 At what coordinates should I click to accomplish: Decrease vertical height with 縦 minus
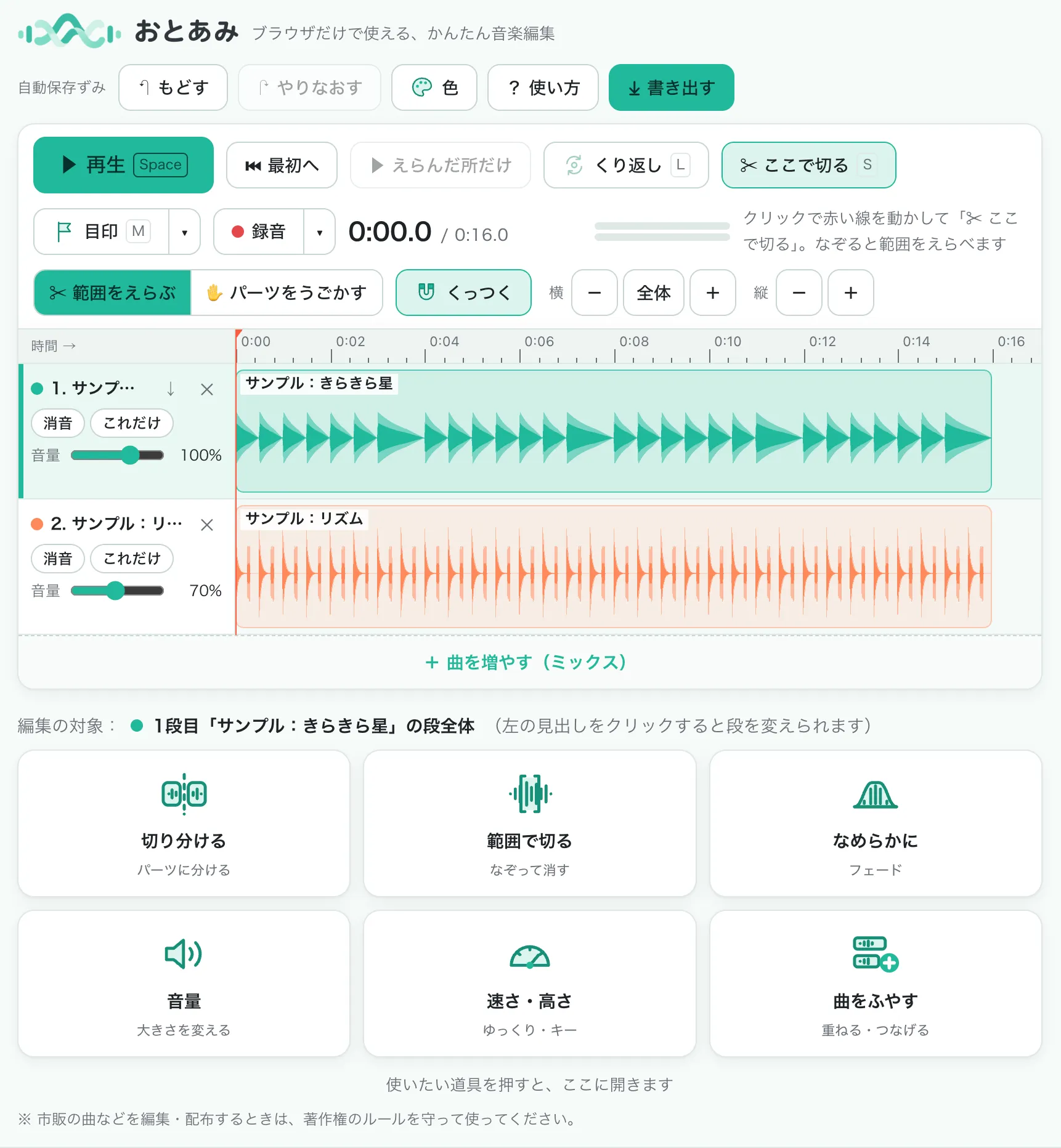(x=799, y=293)
